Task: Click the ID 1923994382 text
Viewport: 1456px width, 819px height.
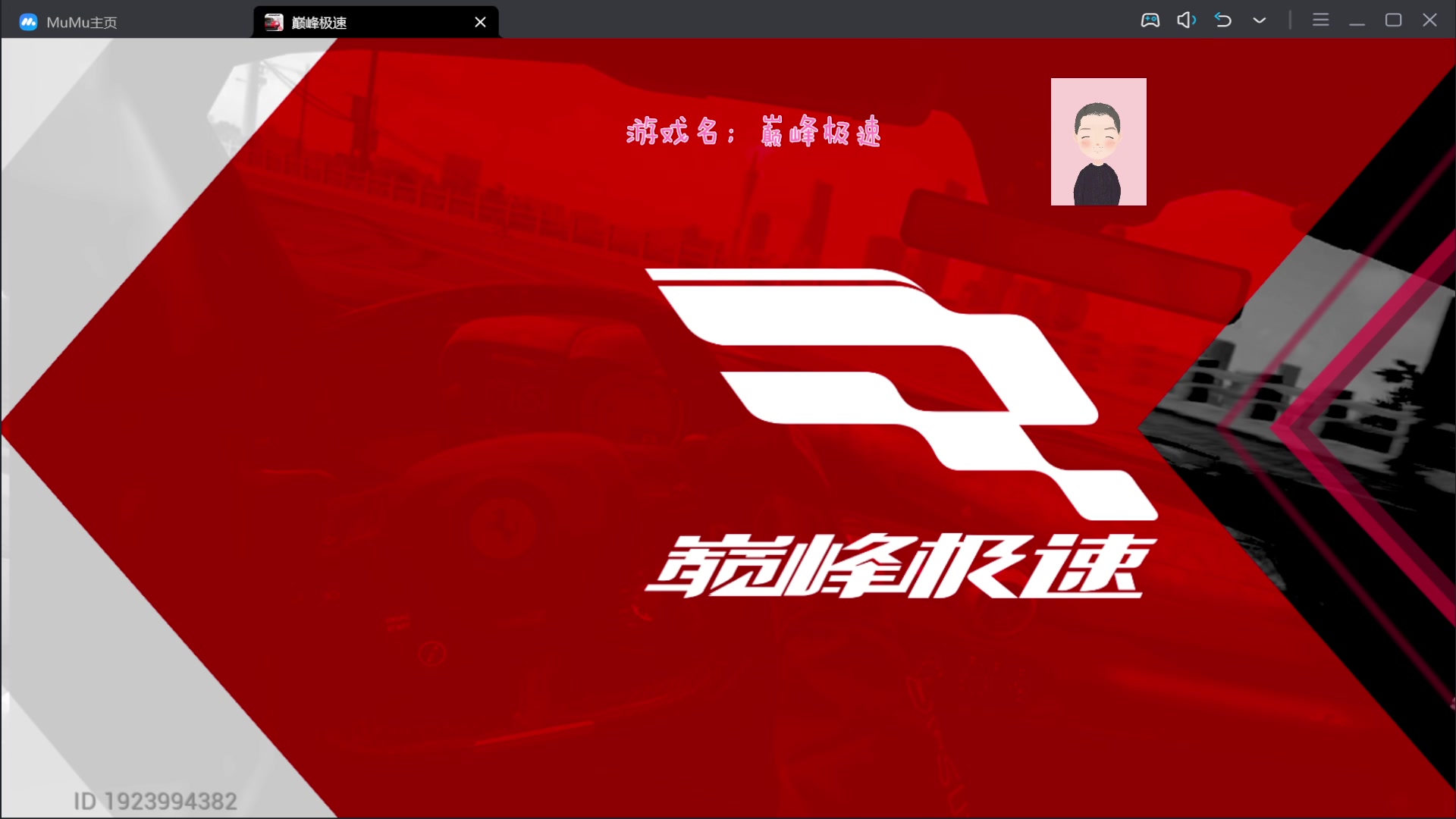Action: tap(155, 801)
